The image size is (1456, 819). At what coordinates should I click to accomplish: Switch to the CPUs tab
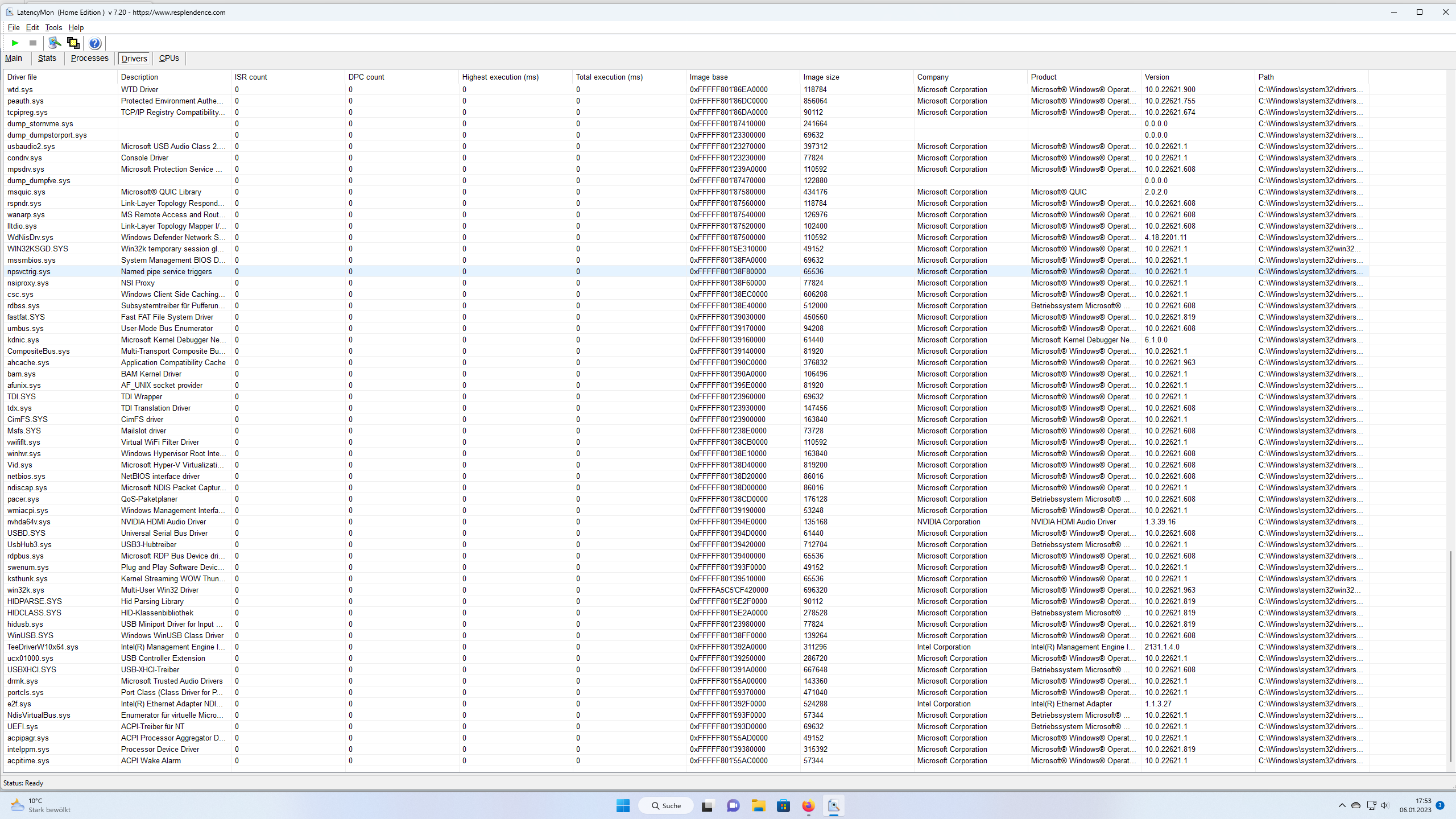click(169, 58)
